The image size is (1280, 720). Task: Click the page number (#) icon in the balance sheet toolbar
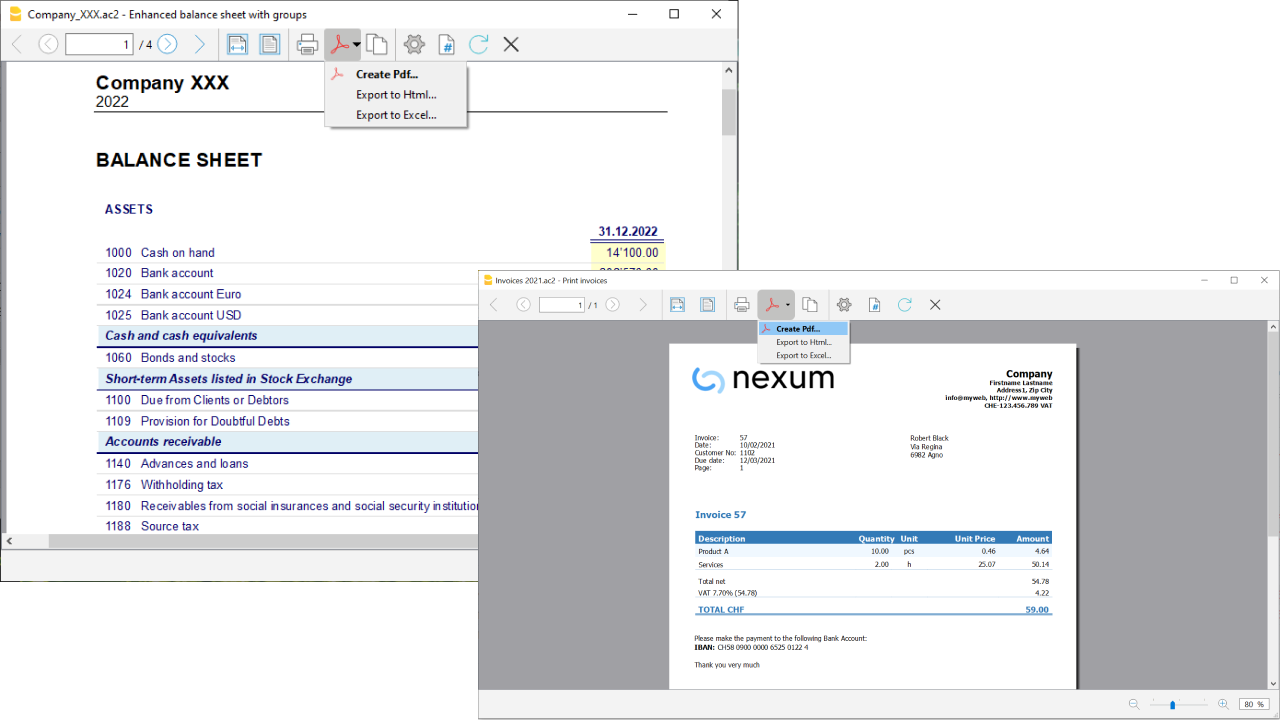[x=447, y=44]
